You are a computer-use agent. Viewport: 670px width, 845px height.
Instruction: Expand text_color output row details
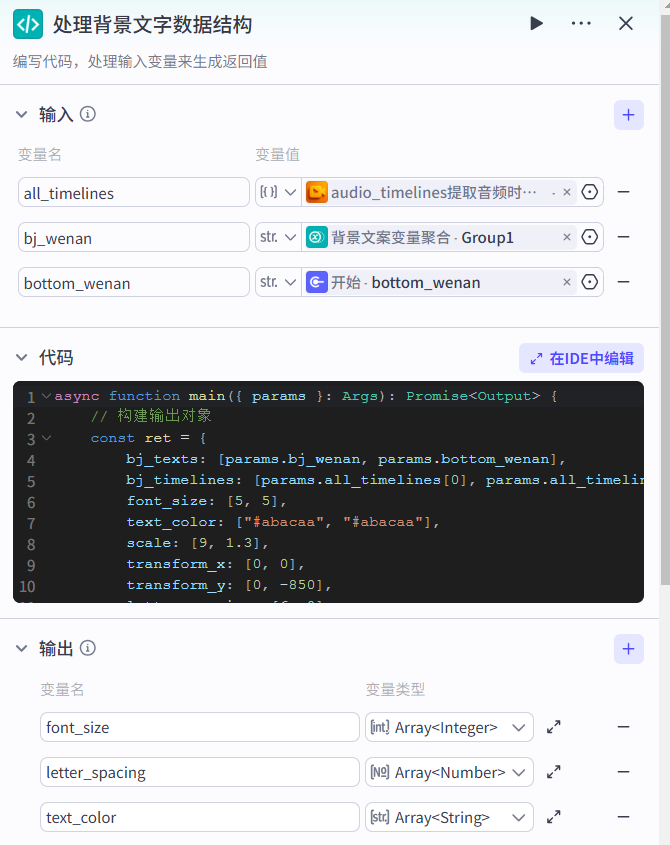click(x=554, y=817)
